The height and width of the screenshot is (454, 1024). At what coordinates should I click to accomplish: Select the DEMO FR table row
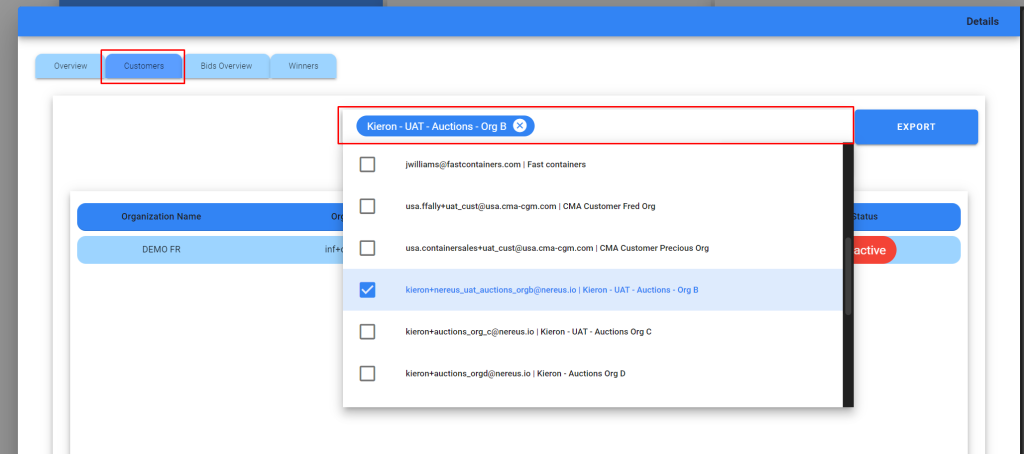[x=161, y=250]
